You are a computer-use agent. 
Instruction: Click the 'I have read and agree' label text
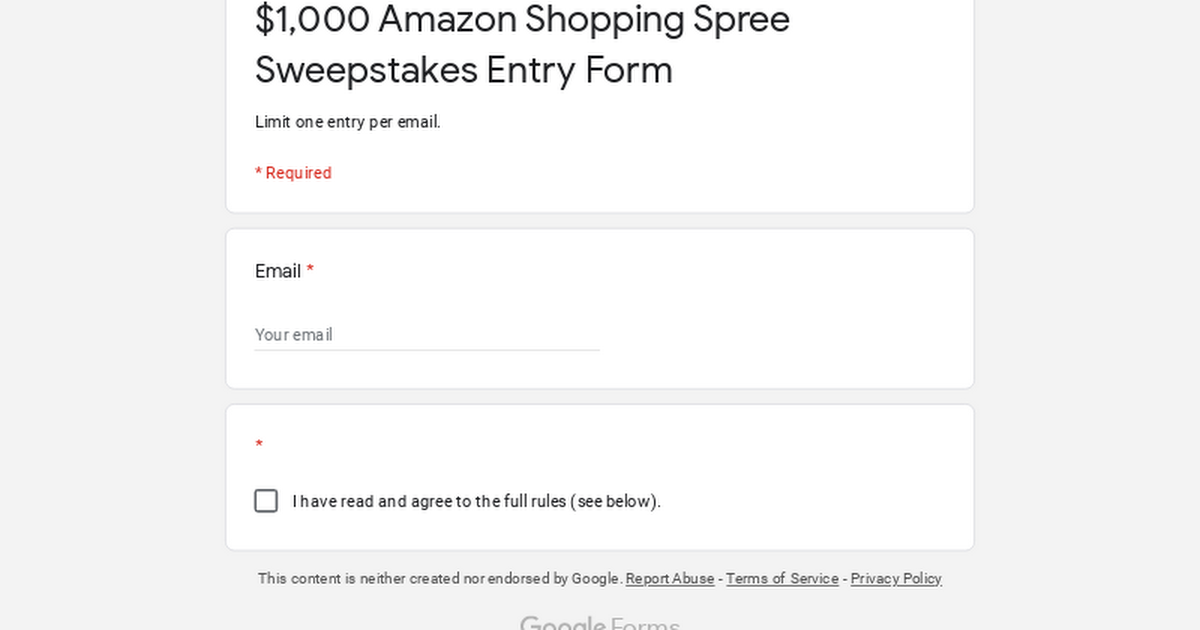[476, 501]
